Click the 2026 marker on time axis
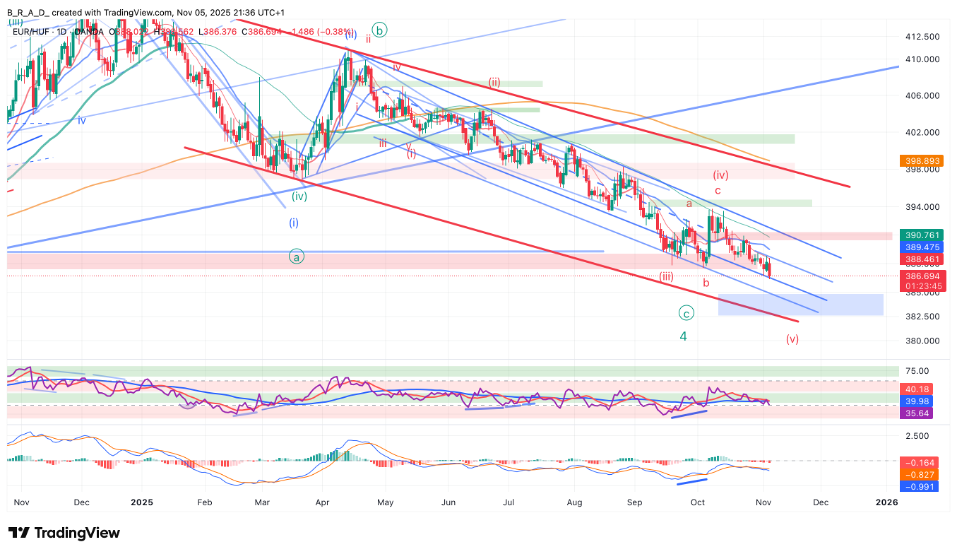 pos(886,502)
